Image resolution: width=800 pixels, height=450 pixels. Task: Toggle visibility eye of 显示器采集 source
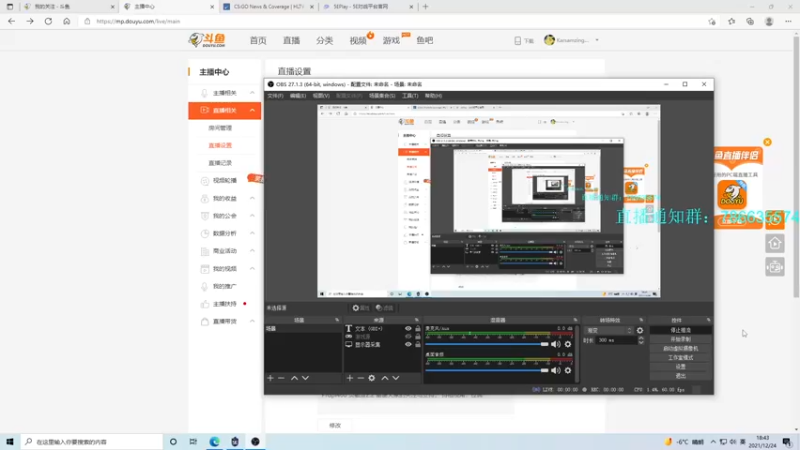tap(408, 344)
